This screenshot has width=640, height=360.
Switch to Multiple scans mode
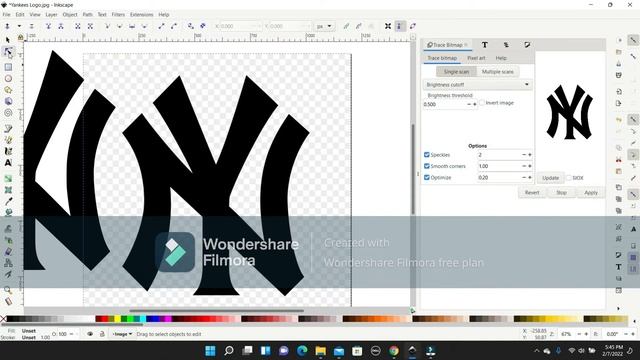498,72
